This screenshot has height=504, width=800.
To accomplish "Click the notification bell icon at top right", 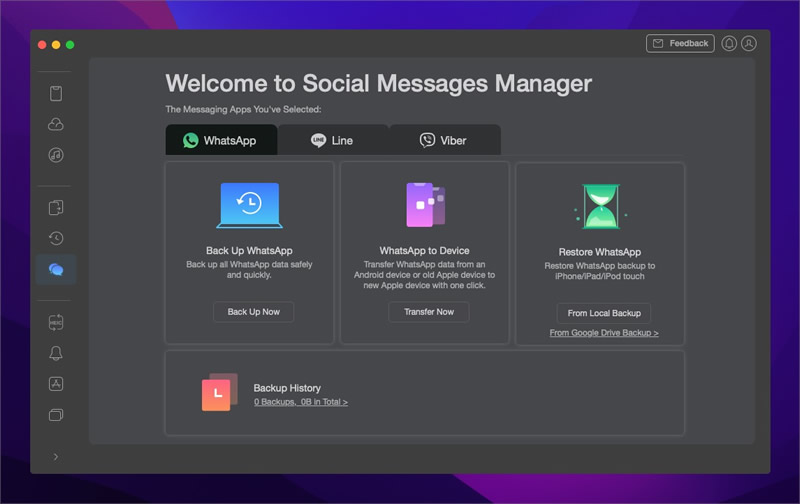I will [x=729, y=43].
